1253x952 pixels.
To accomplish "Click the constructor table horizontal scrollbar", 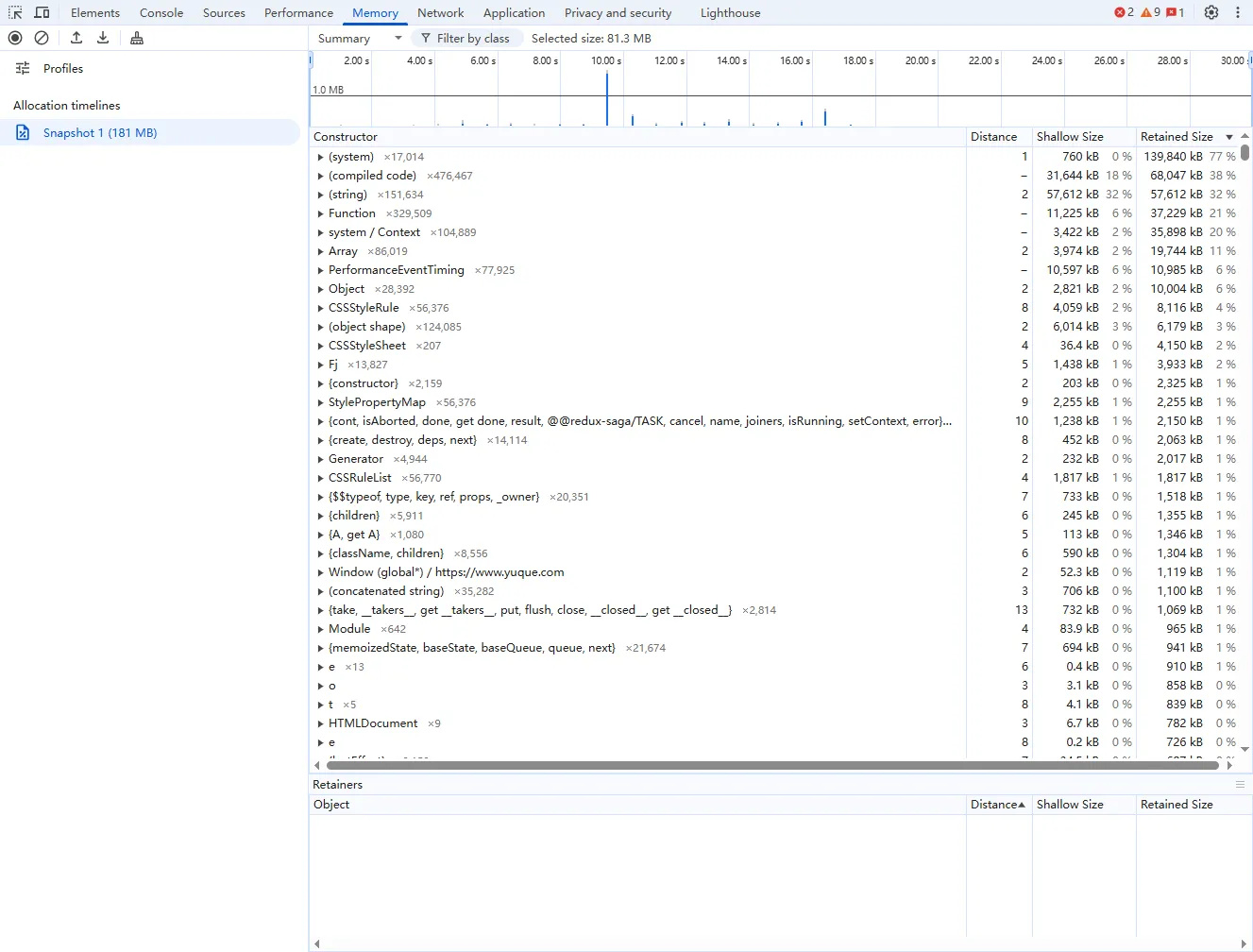I will pyautogui.click(x=772, y=766).
